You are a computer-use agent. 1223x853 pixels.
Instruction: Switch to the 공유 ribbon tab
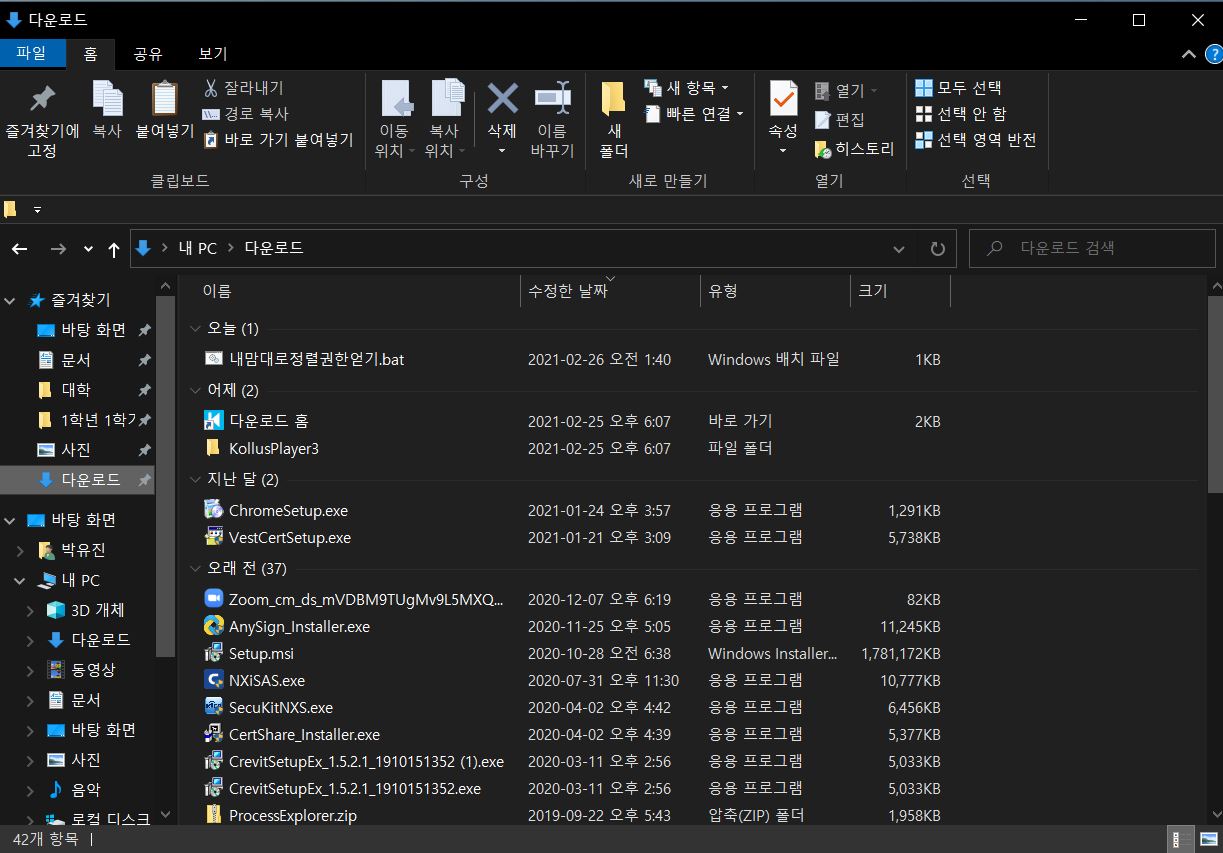[x=148, y=54]
